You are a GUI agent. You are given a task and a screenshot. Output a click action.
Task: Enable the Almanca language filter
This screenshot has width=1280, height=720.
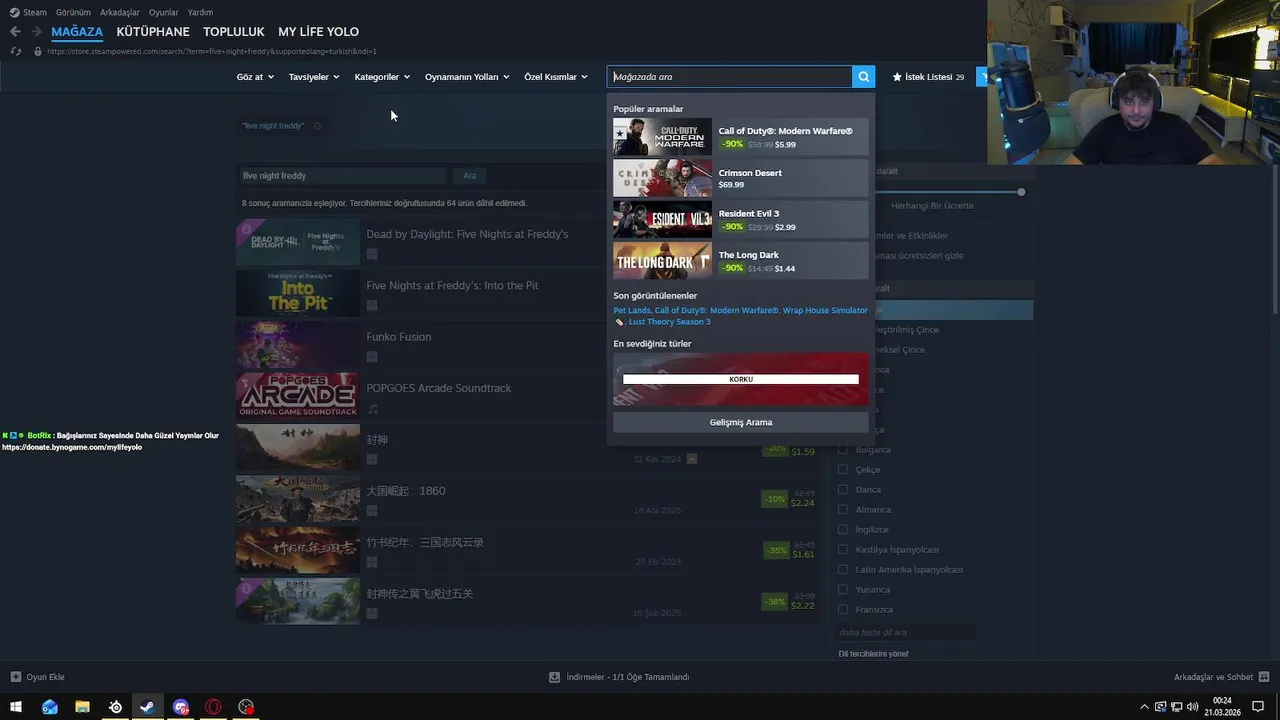coord(843,510)
